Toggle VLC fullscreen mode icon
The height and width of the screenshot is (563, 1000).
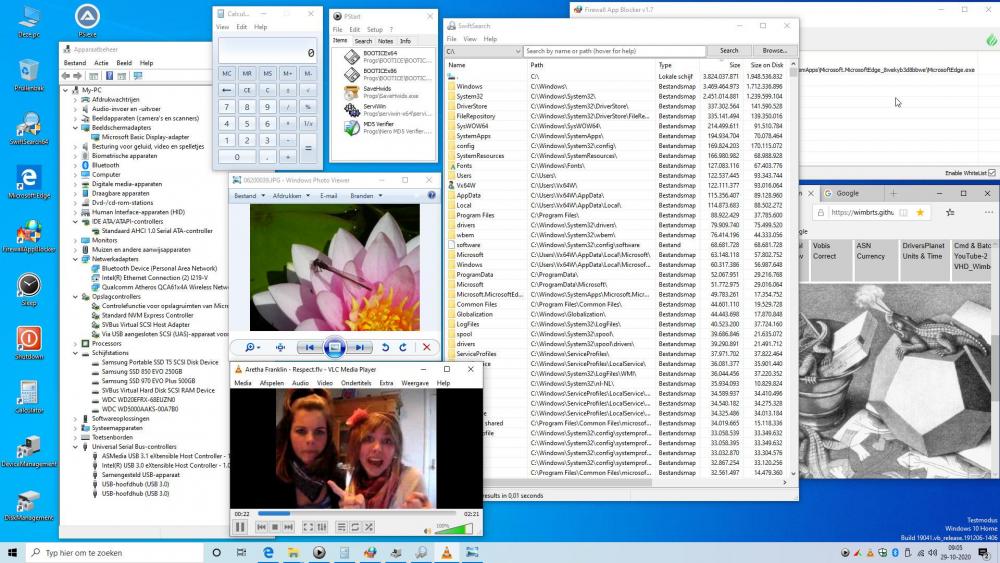point(308,527)
